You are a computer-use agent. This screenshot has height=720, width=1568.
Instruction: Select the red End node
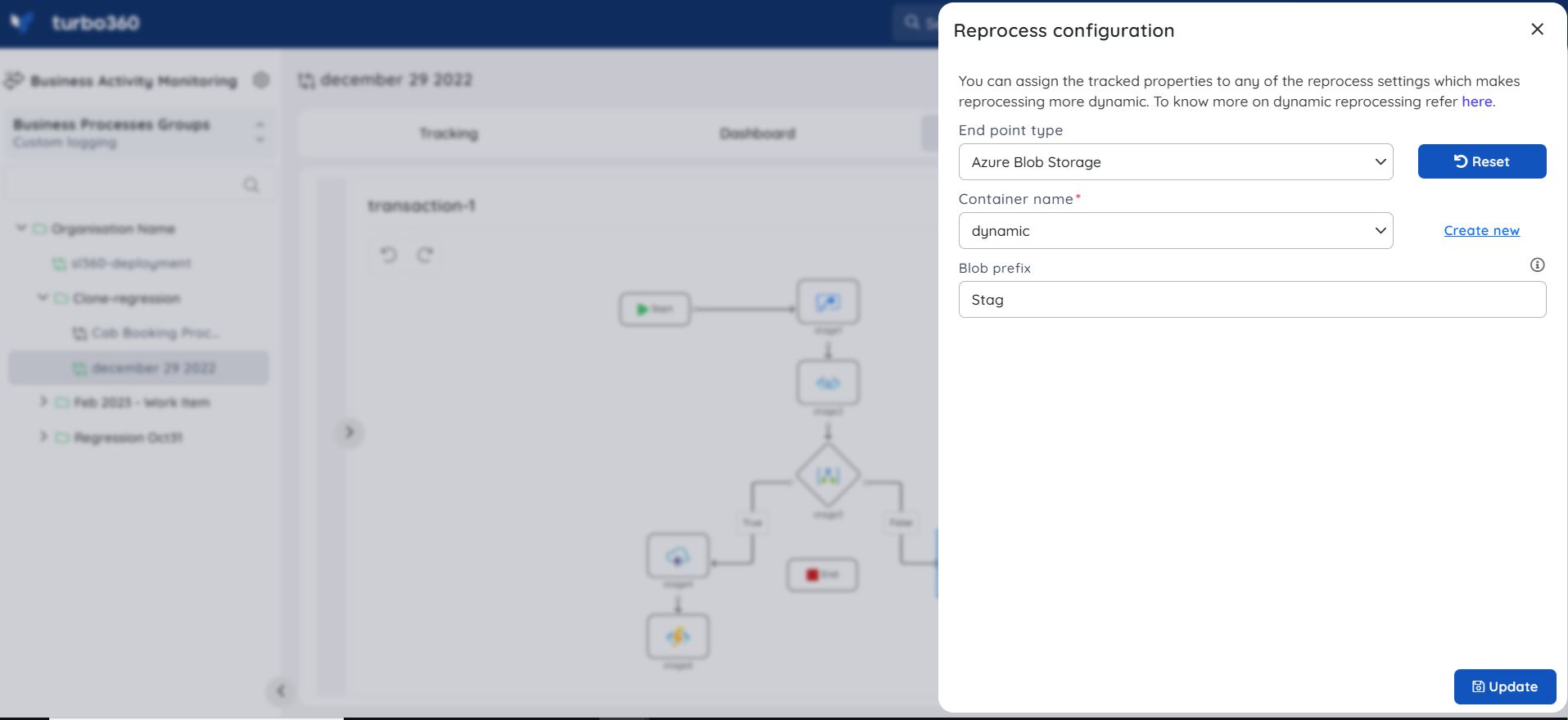[x=822, y=574]
